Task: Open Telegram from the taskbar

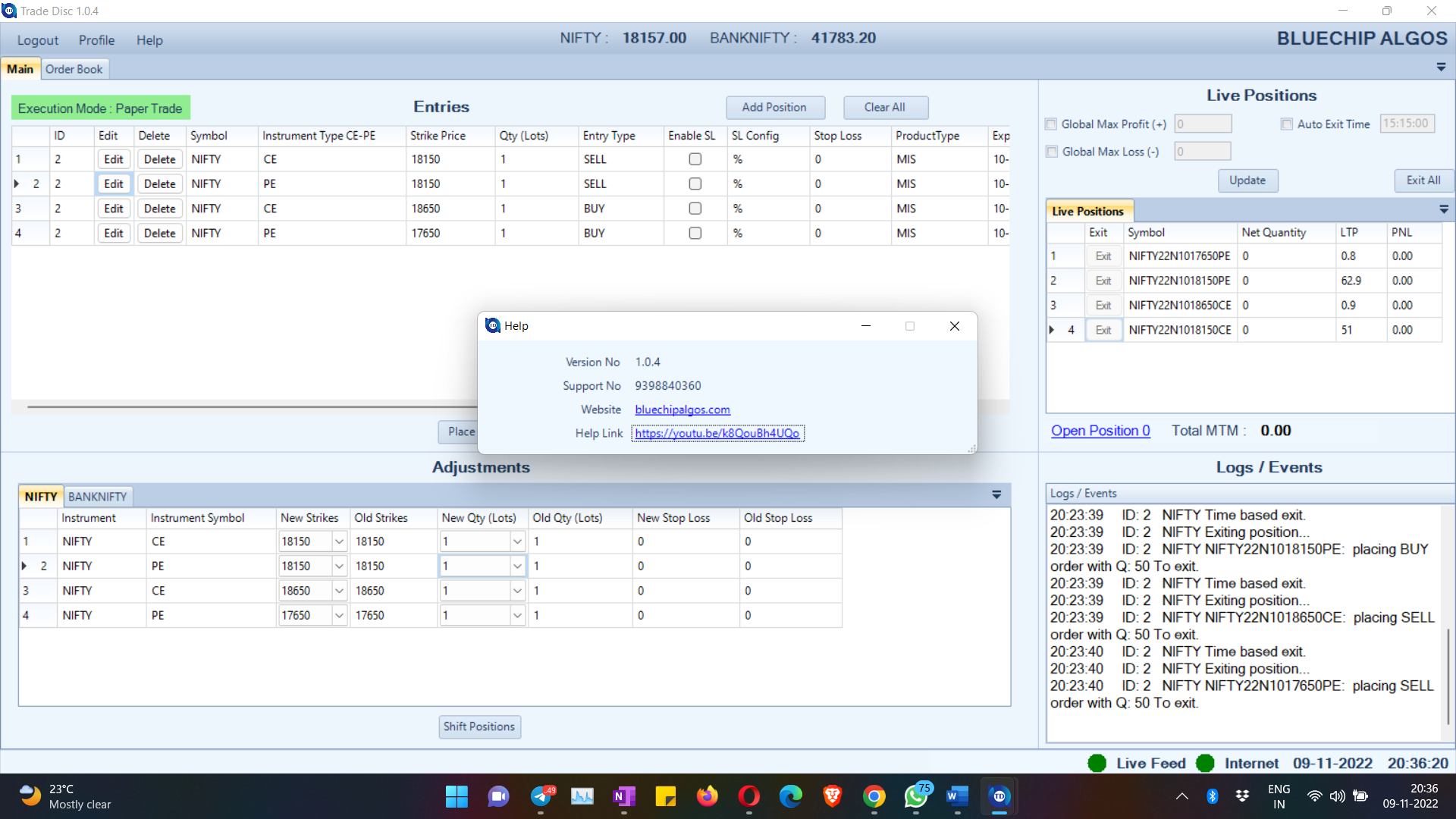Action: (541, 796)
